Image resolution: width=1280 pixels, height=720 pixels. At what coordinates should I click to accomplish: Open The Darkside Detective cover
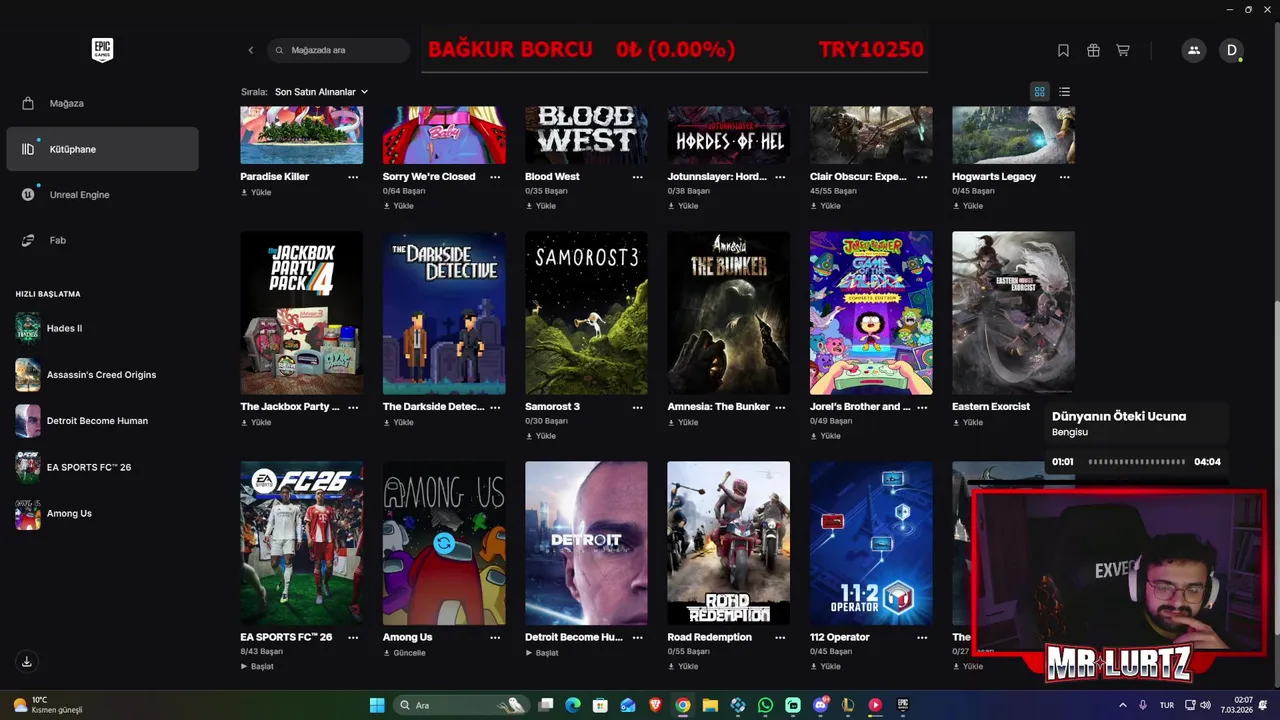pos(444,313)
